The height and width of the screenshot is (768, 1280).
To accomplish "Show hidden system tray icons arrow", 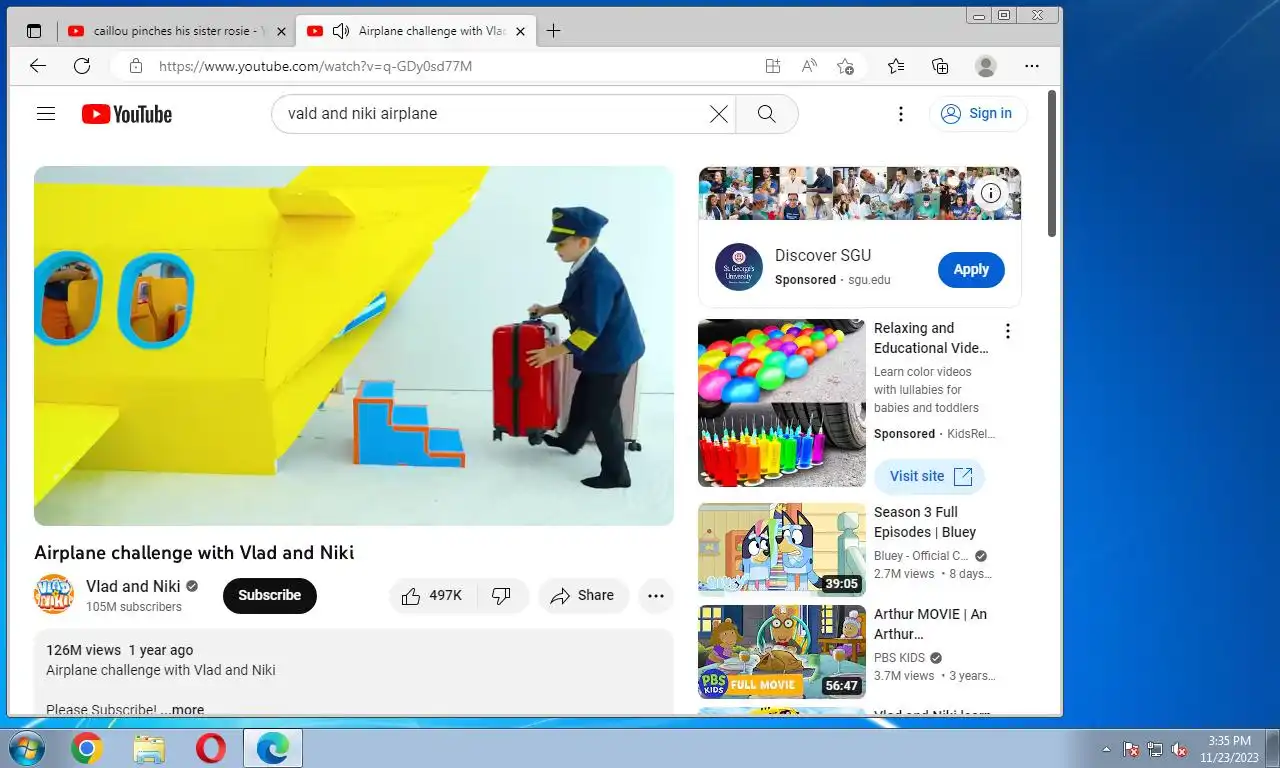I will click(1106, 749).
